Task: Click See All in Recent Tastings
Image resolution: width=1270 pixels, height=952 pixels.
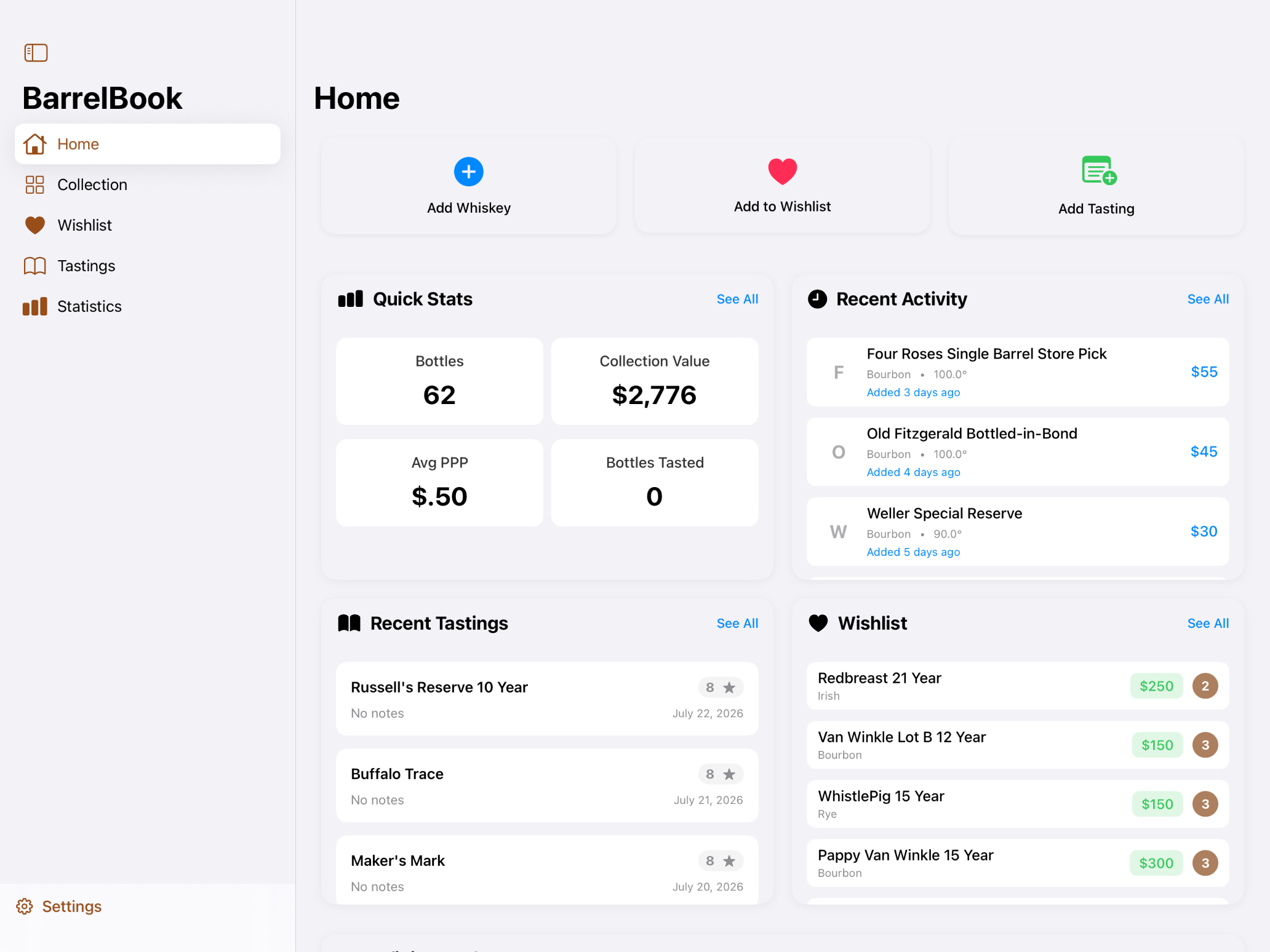Action: (x=737, y=623)
